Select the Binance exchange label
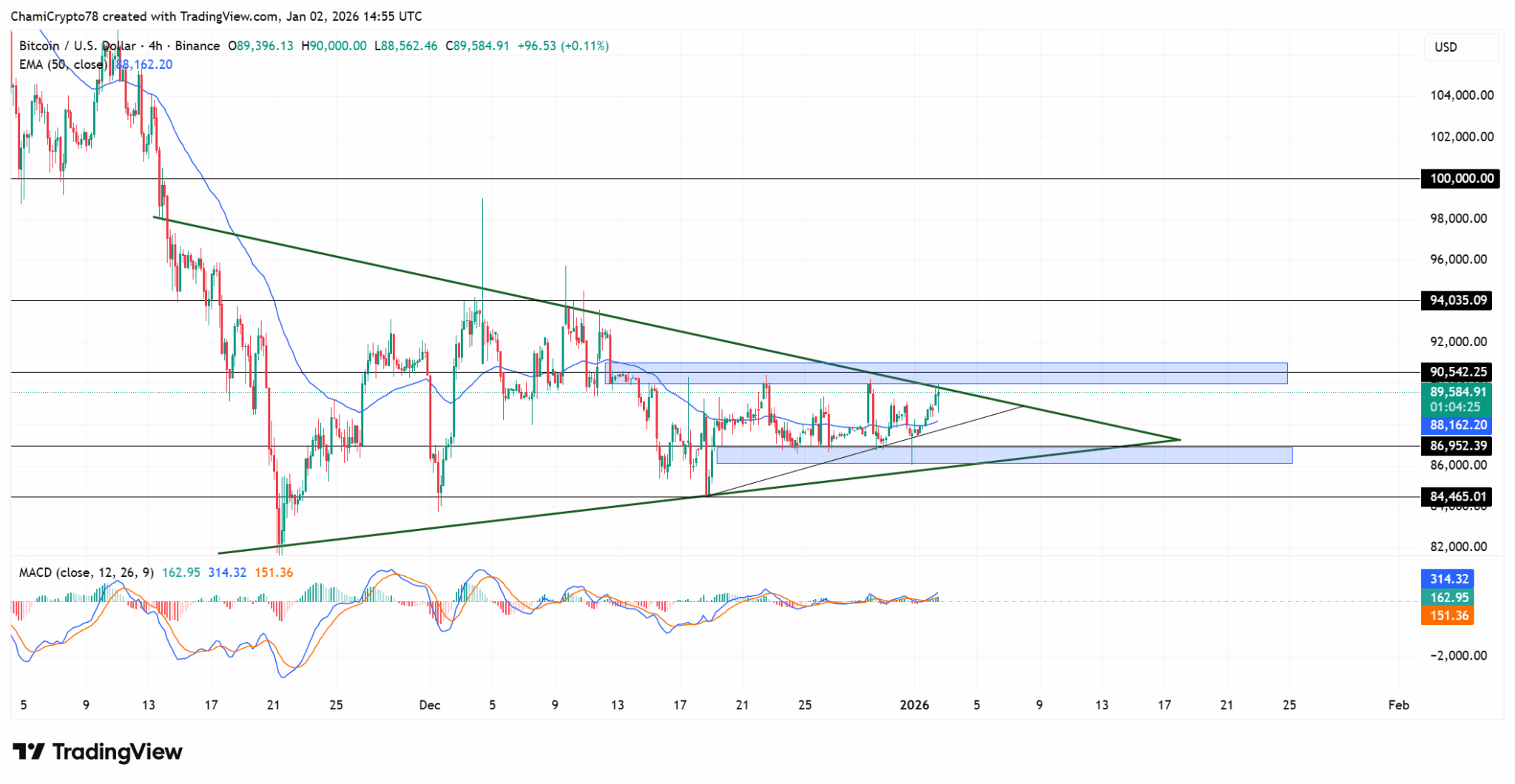Screen dimensions: 1515x784 coord(198,45)
